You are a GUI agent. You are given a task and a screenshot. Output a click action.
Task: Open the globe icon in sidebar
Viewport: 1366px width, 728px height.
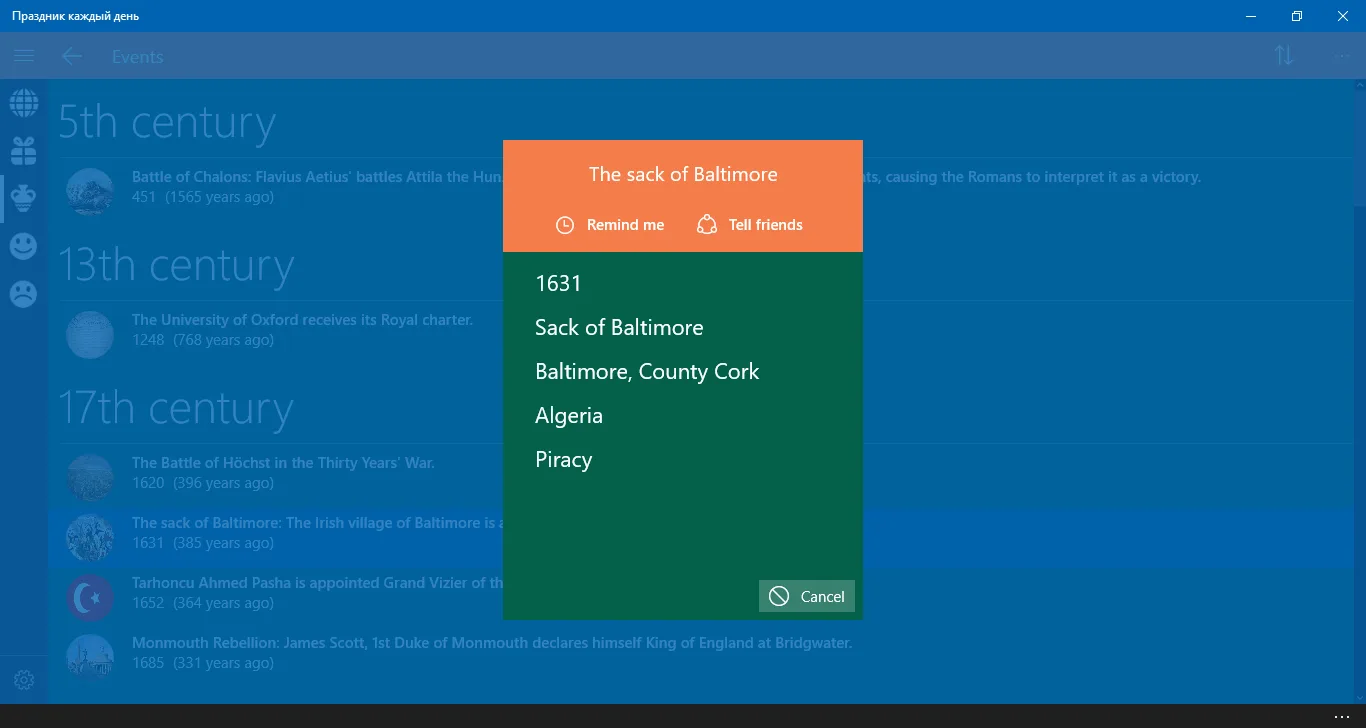(x=24, y=102)
